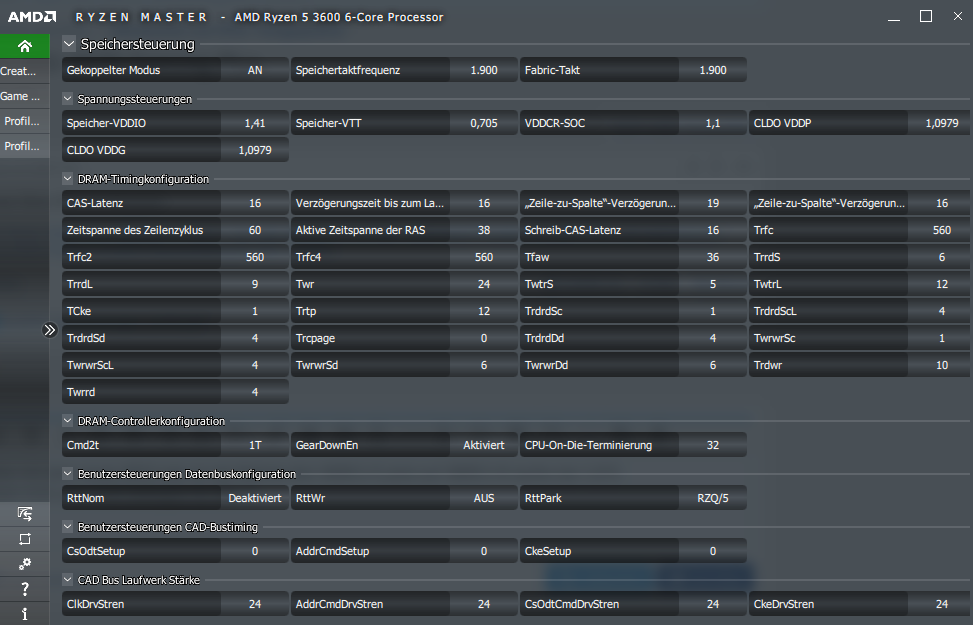Image resolution: width=973 pixels, height=625 pixels.
Task: Click Cmd2t value 1T
Action: pyautogui.click(x=255, y=445)
